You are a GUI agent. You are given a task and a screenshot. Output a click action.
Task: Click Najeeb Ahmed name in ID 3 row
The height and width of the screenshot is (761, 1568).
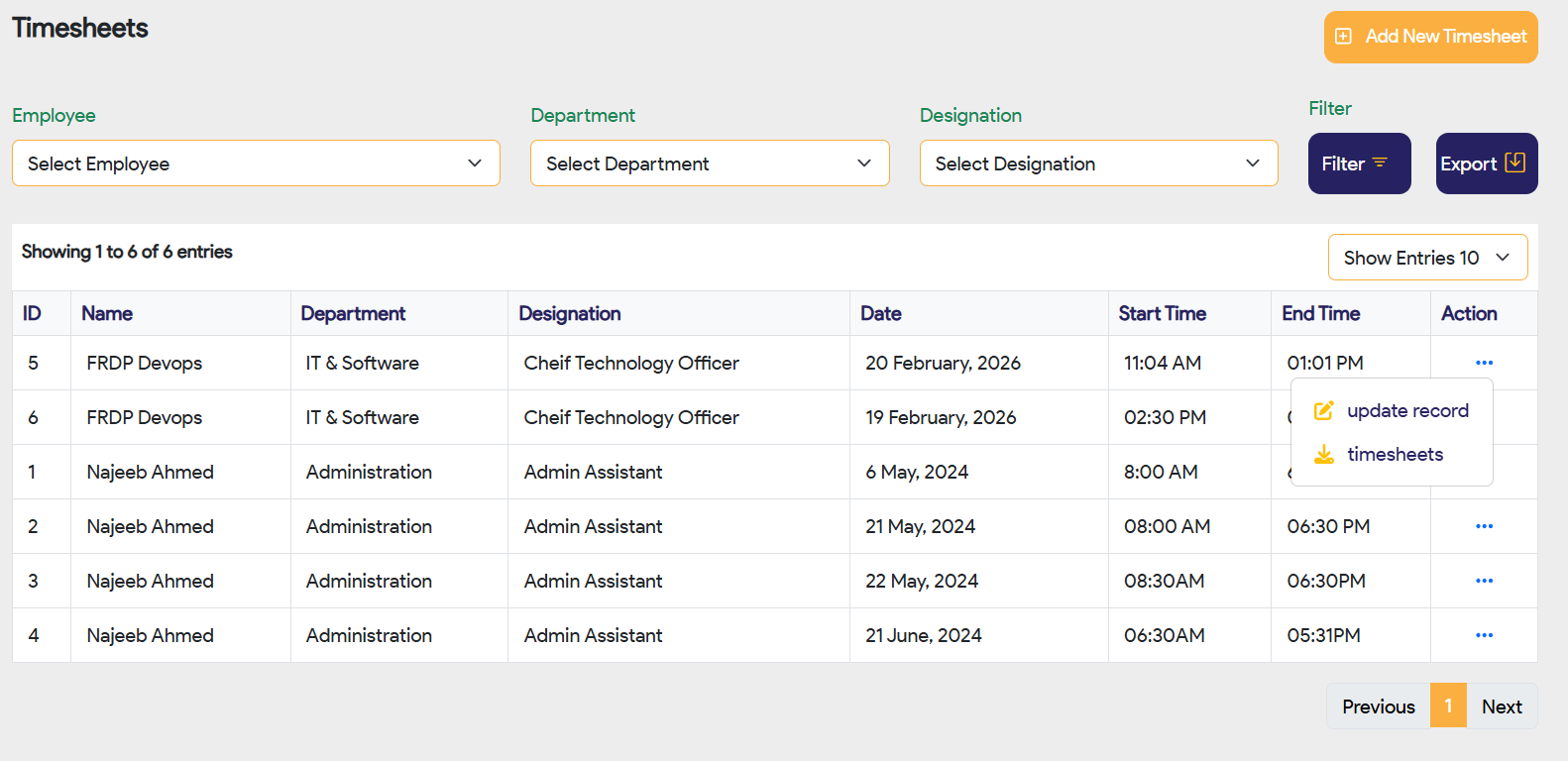tap(151, 581)
